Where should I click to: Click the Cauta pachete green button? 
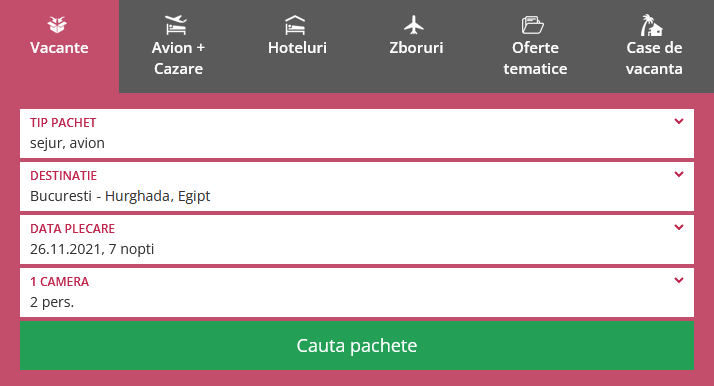pos(357,345)
